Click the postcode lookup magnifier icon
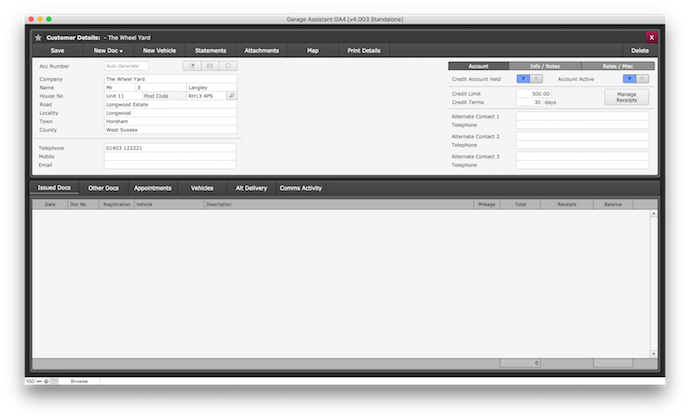 (x=231, y=96)
